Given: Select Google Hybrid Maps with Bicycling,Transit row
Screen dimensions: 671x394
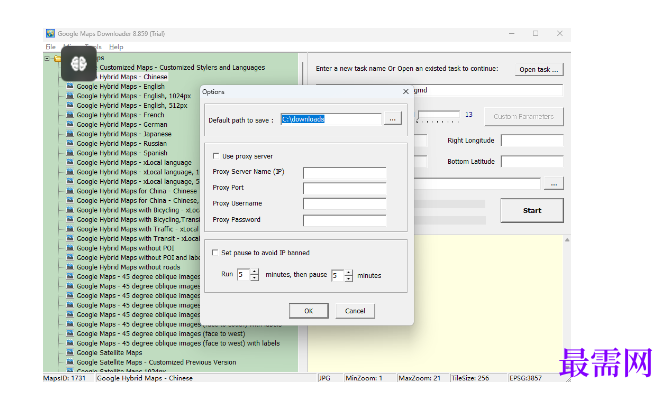Looking at the screenshot, I should tap(138, 219).
